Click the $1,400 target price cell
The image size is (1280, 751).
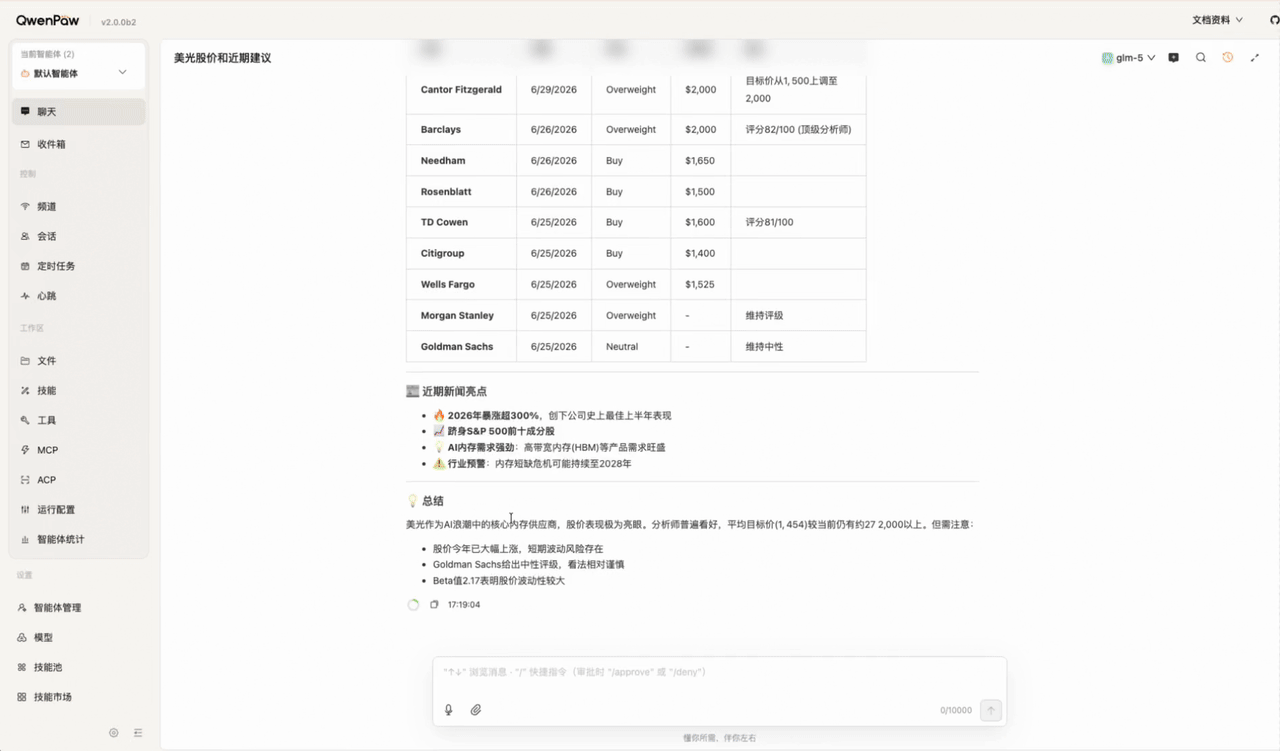point(701,254)
